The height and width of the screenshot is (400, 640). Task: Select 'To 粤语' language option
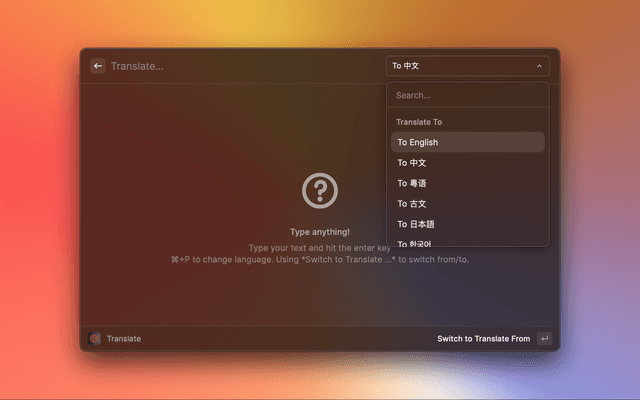click(x=467, y=183)
